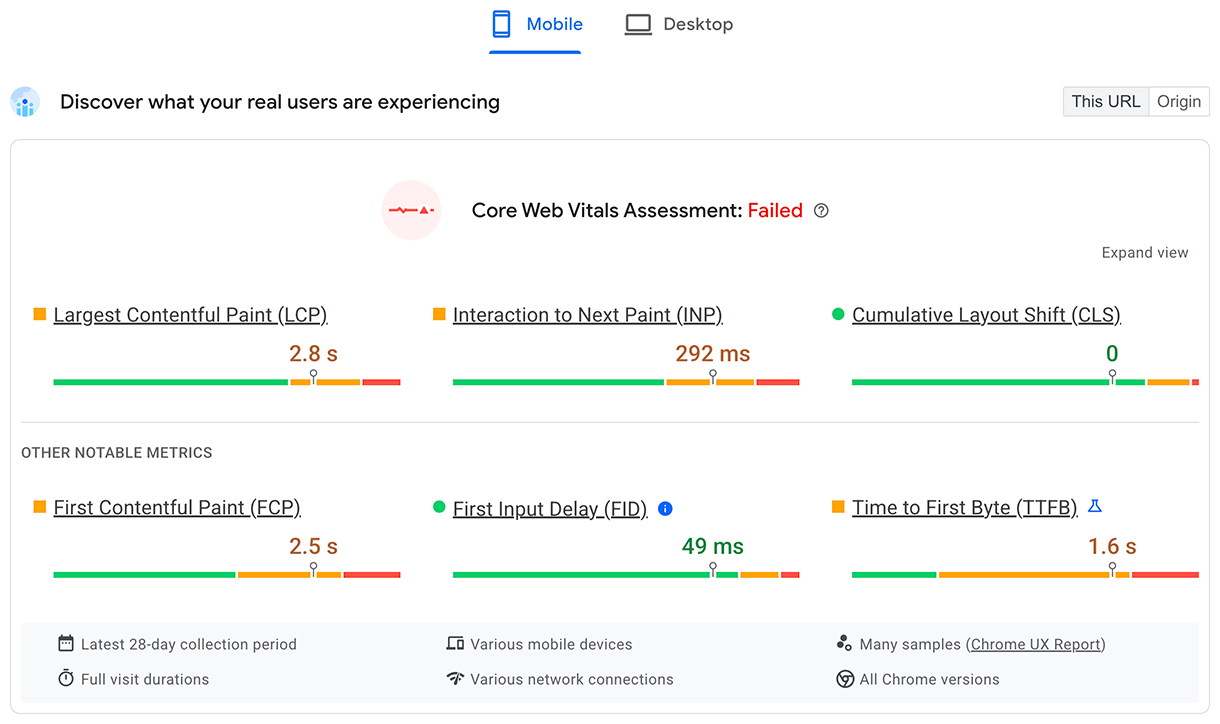This screenshot has width=1220, height=724.
Task: Click the calendar collection period icon
Action: pyautogui.click(x=65, y=644)
